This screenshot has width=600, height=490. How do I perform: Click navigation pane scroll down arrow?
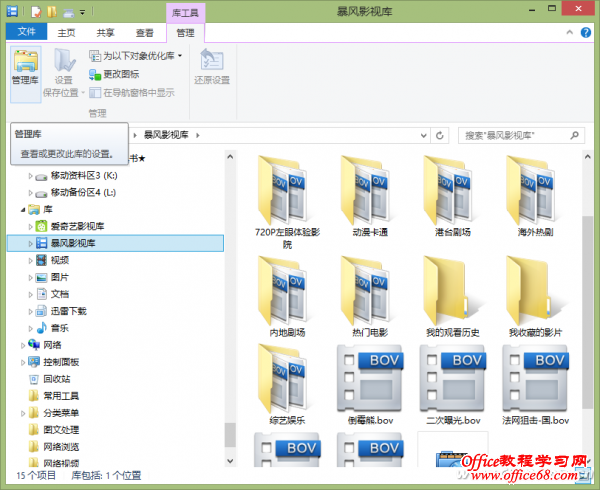click(x=230, y=461)
